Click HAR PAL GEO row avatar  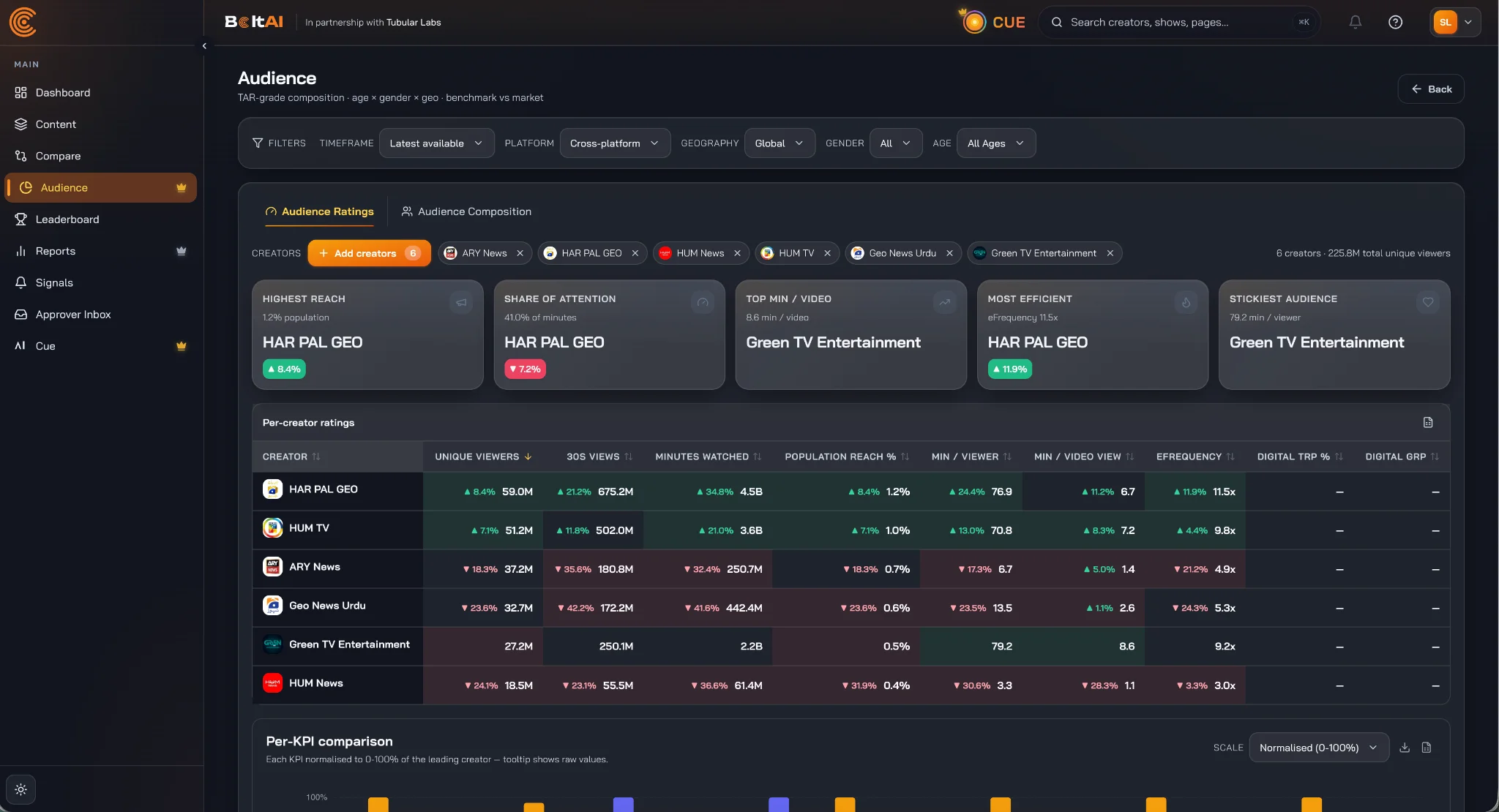272,489
